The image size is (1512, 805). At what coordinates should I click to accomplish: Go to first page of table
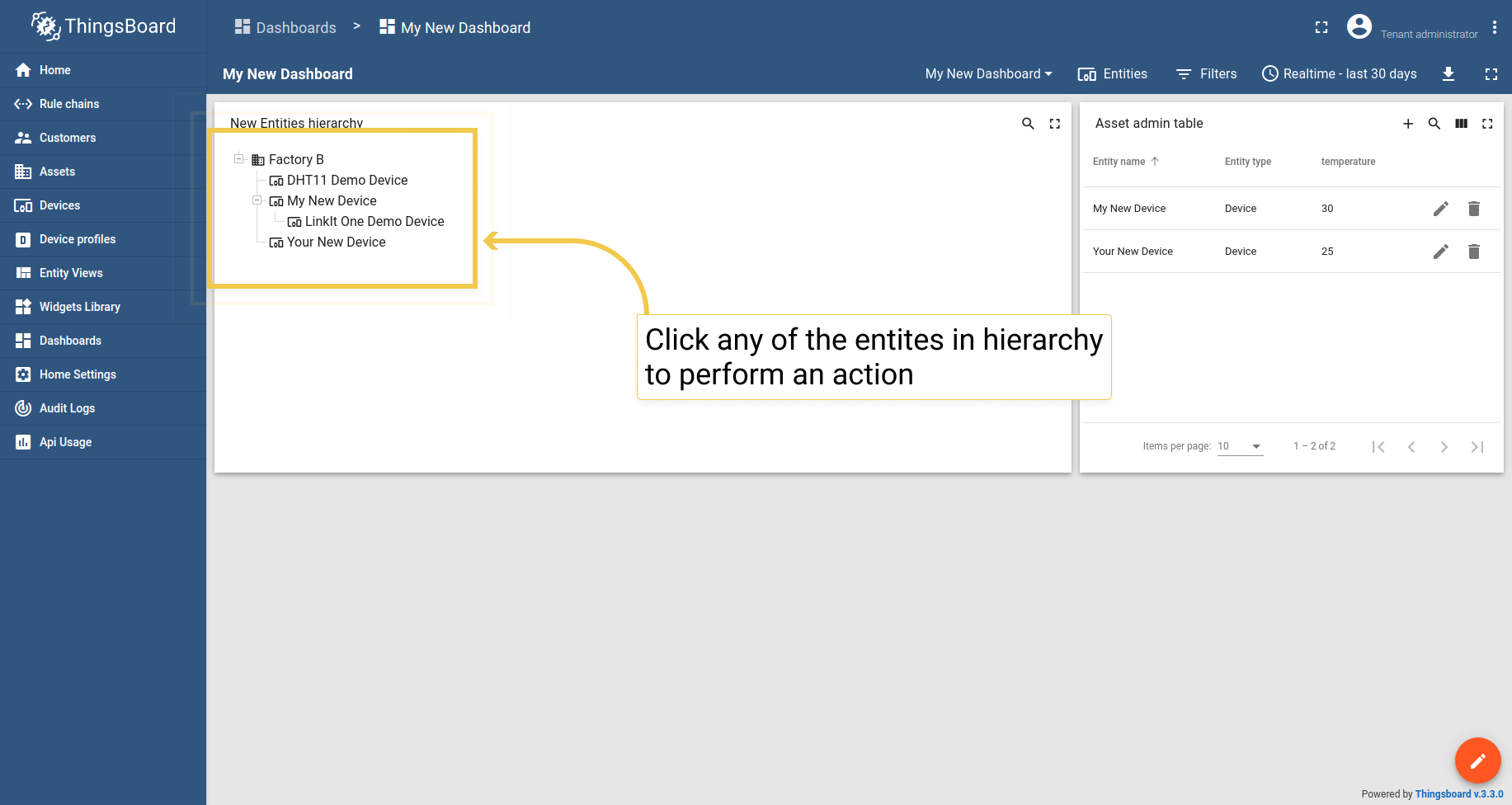pyautogui.click(x=1378, y=447)
